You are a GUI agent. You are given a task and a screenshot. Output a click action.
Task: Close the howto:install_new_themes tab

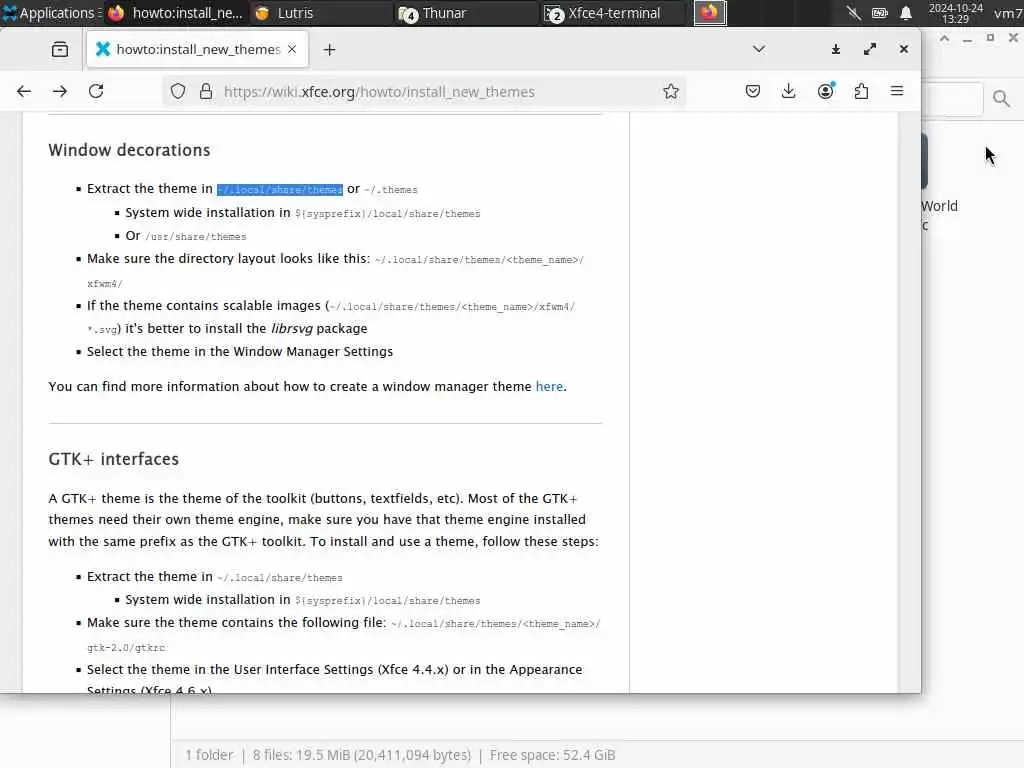pyautogui.click(x=292, y=49)
